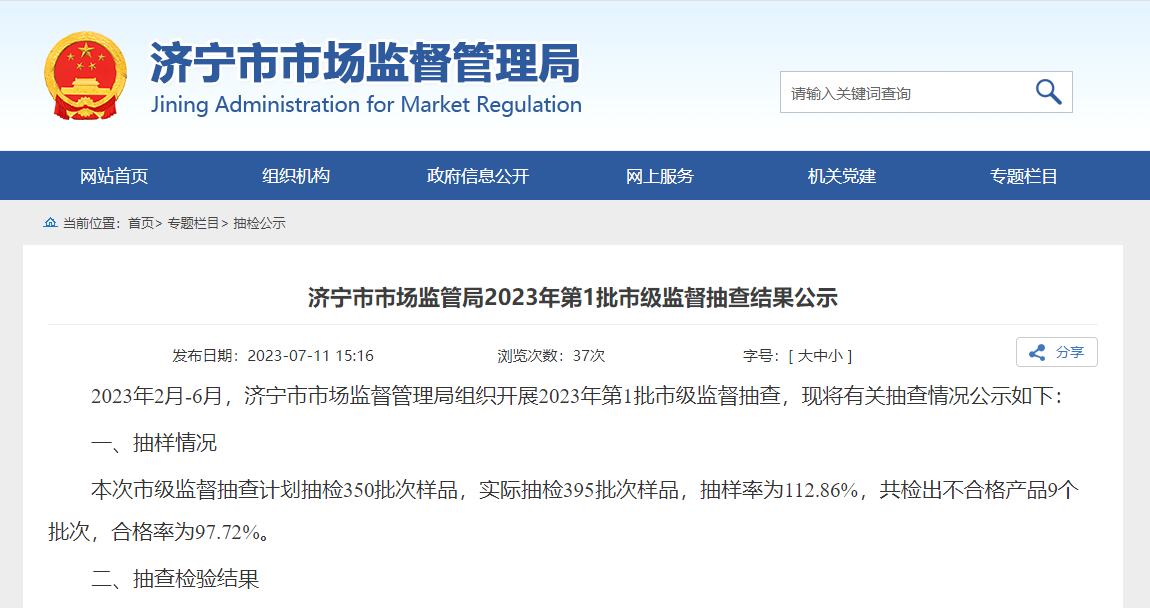
Task: Click the 济宁市市场监督管理局 site title
Action: pos(365,64)
